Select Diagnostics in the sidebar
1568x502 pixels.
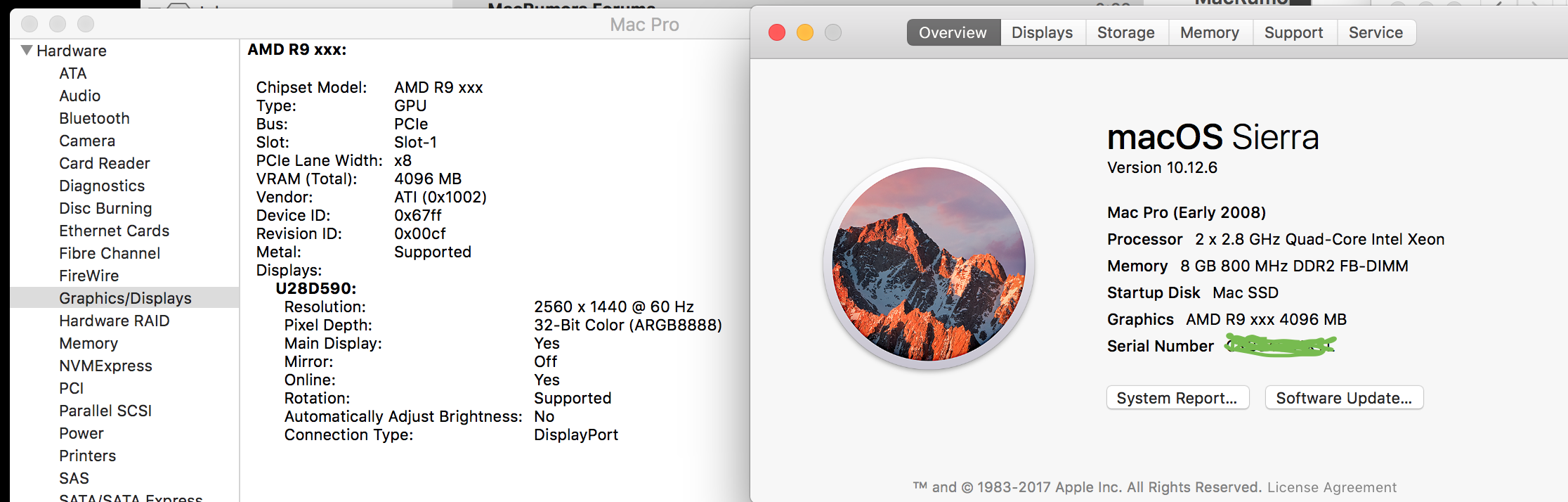102,186
